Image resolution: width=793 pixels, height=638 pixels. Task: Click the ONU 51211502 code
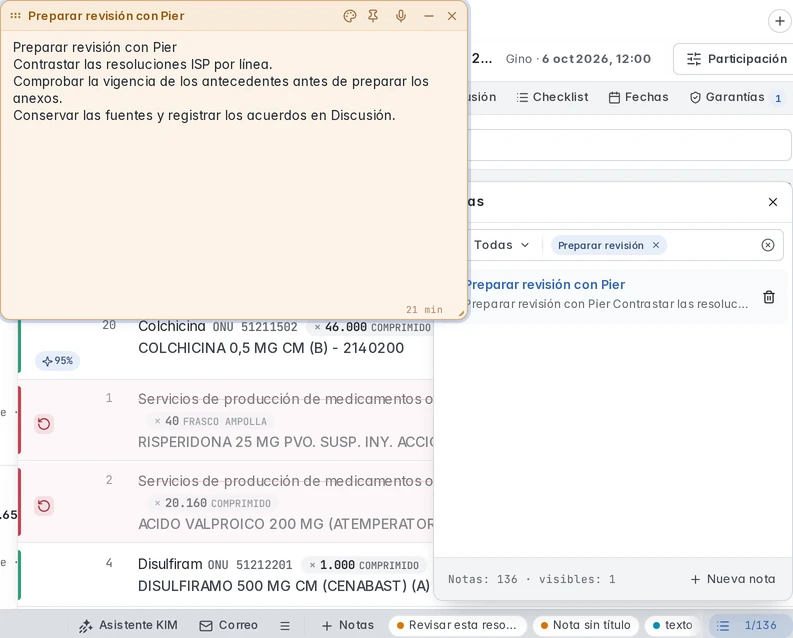pos(255,327)
